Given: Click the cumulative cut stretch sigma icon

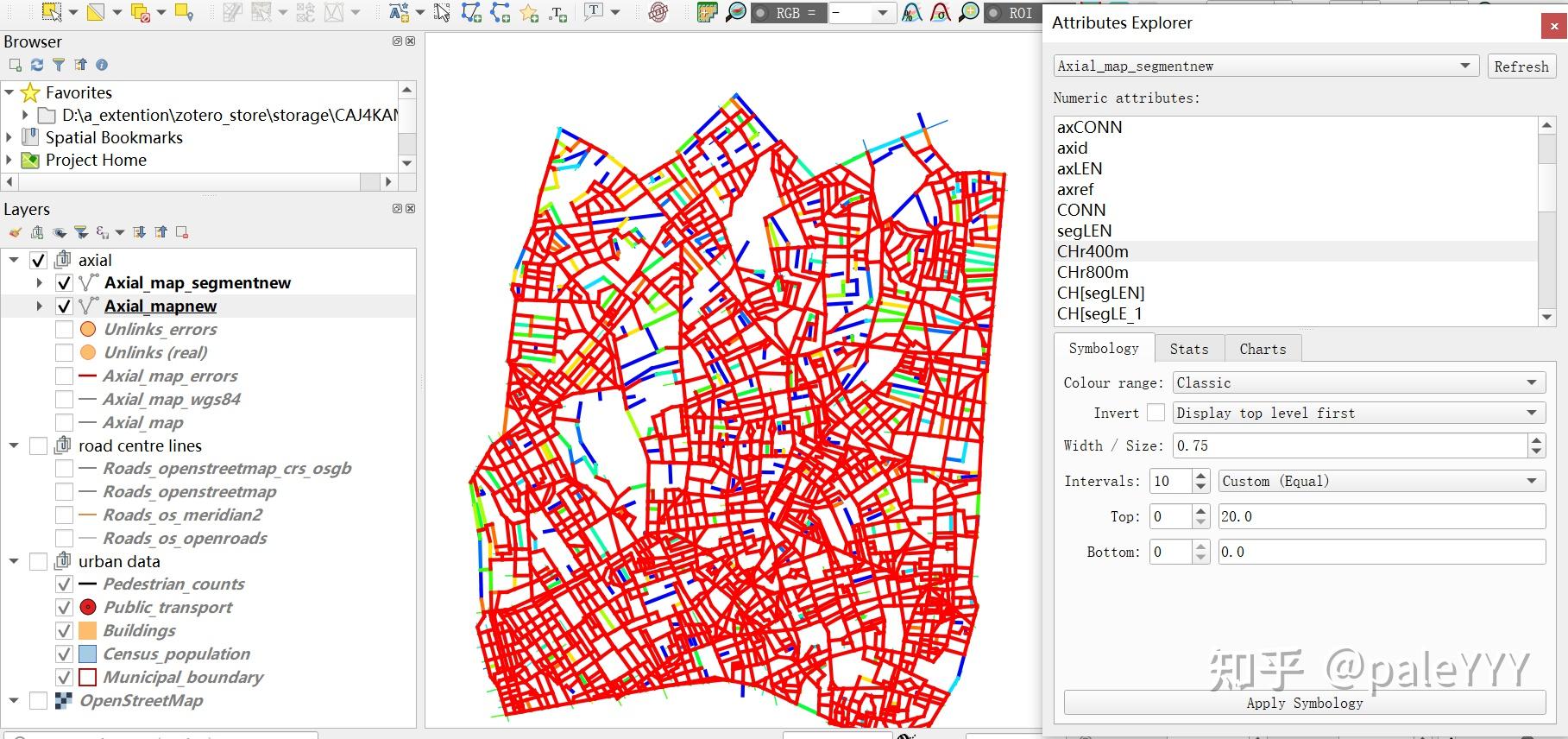Looking at the screenshot, I should tap(941, 13).
